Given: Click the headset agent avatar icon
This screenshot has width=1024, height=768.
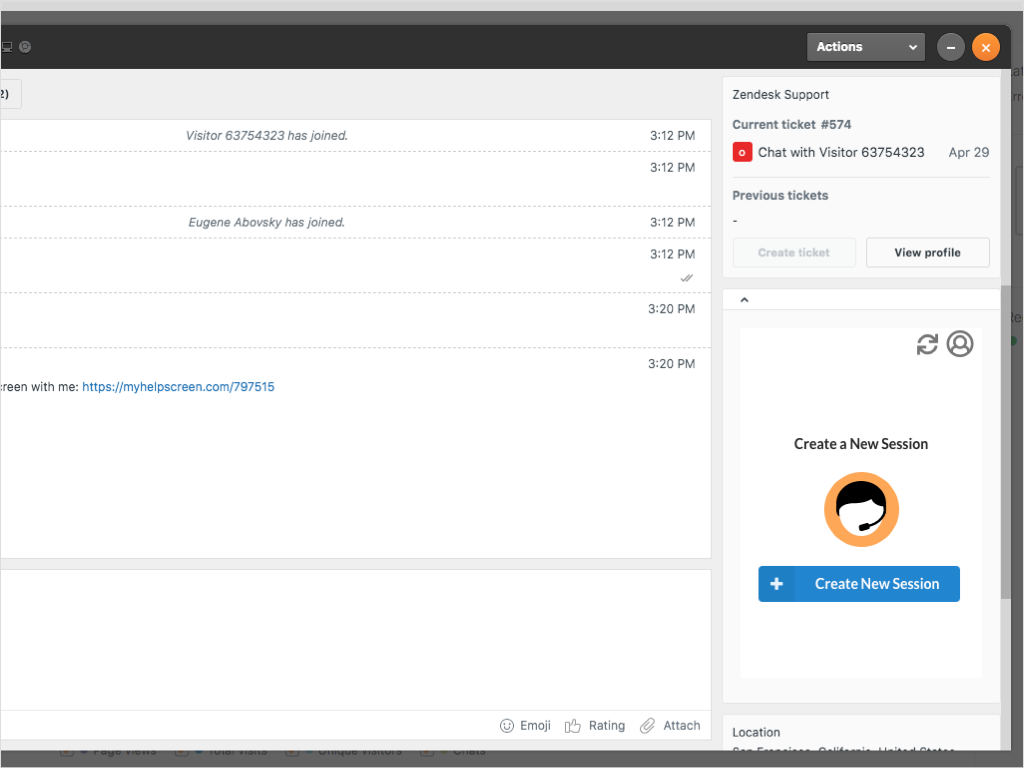Looking at the screenshot, I should [861, 510].
